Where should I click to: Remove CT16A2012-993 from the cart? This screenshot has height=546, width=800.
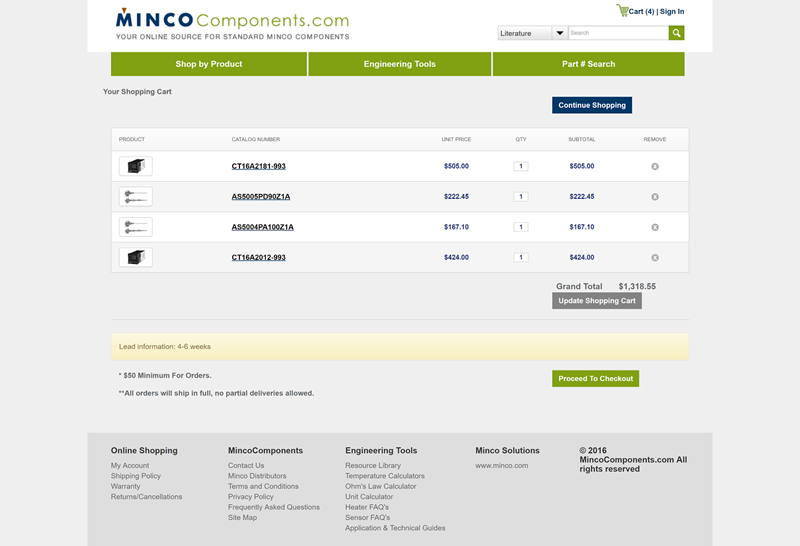tap(655, 258)
